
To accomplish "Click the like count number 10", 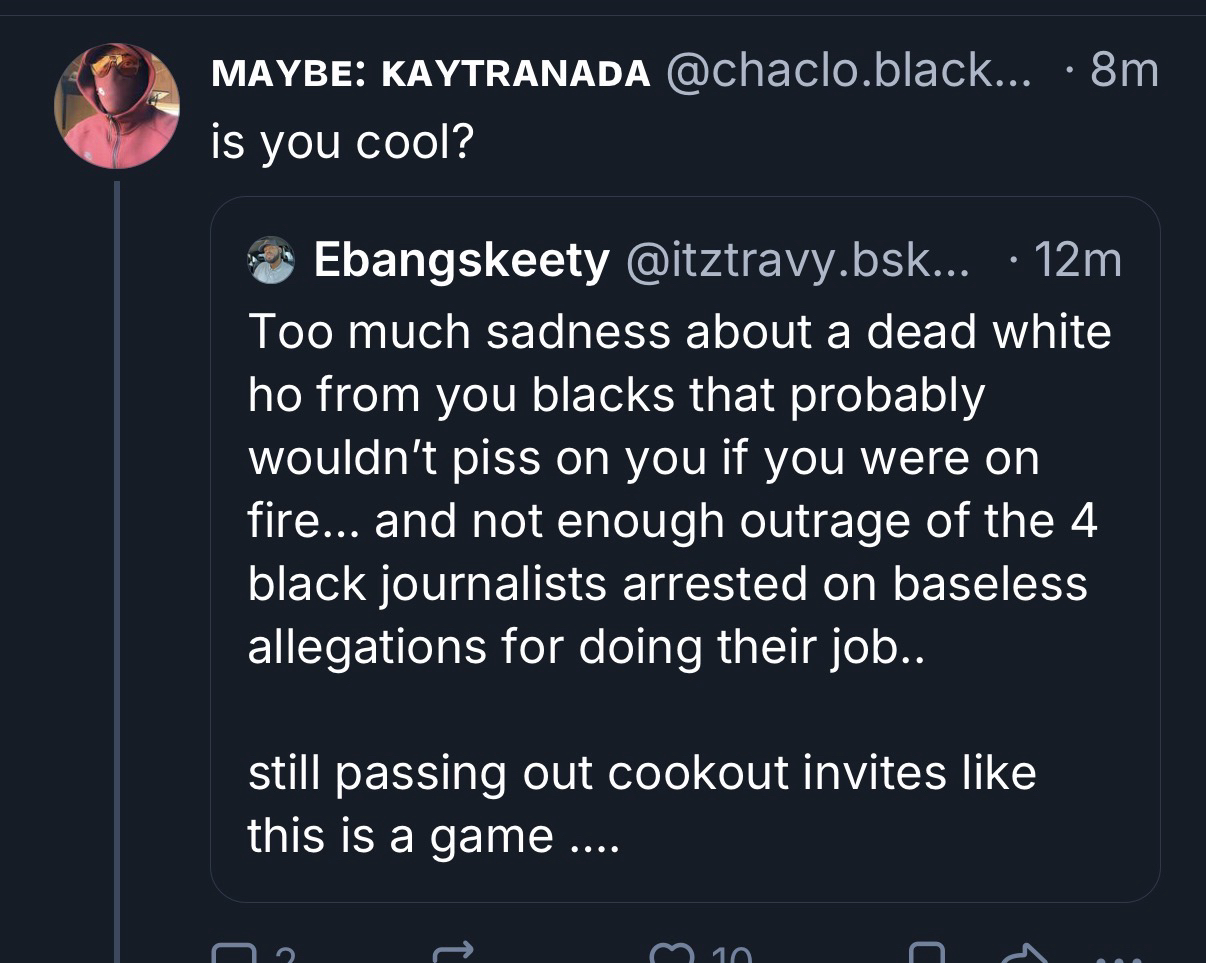I will click(x=732, y=957).
